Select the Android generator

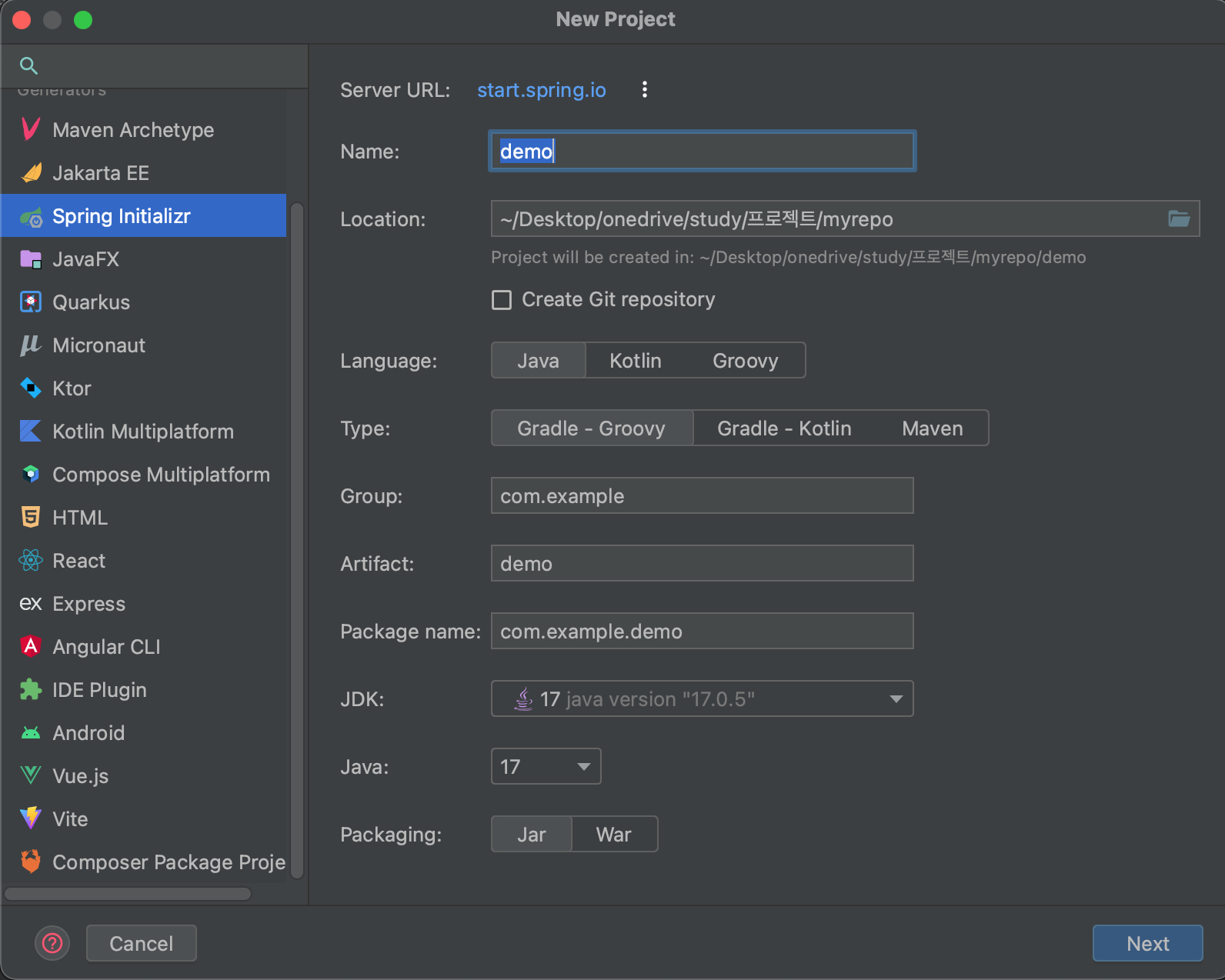(x=144, y=733)
